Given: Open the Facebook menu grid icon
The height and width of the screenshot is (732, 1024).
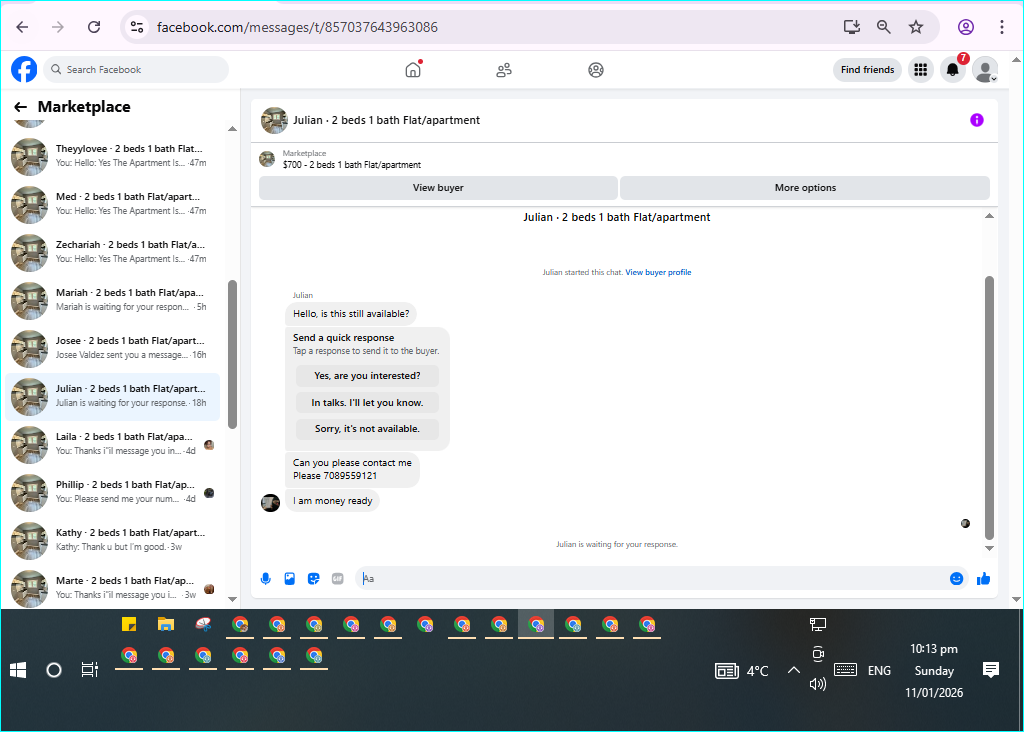Looking at the screenshot, I should click(x=921, y=69).
